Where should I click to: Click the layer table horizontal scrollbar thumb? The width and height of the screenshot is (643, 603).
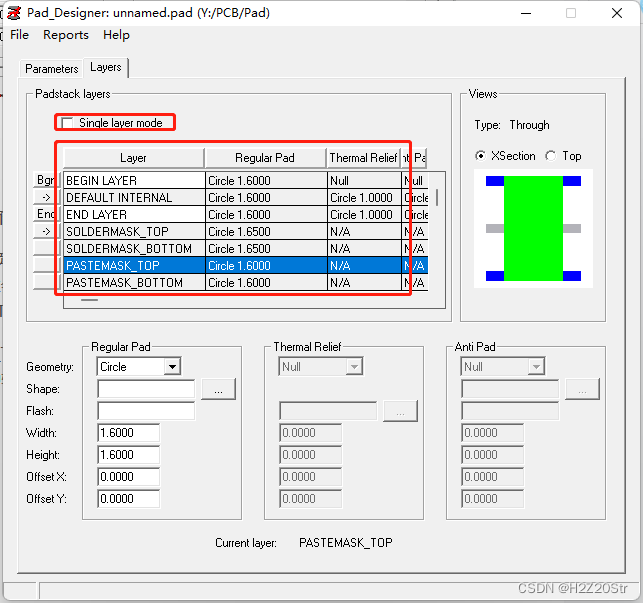[89, 300]
